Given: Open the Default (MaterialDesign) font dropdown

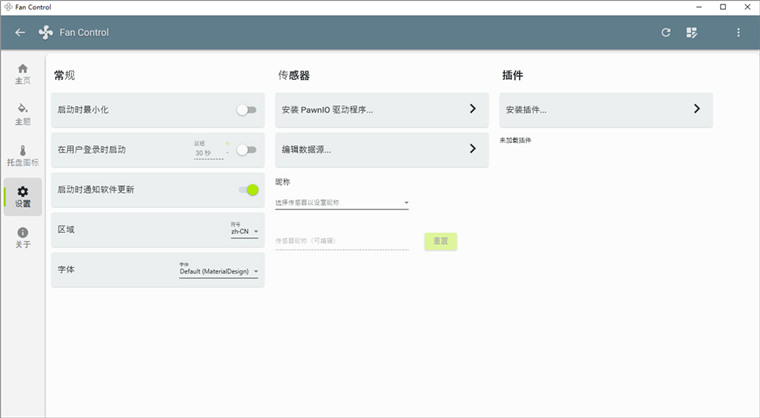Looking at the screenshot, I should (x=219, y=271).
